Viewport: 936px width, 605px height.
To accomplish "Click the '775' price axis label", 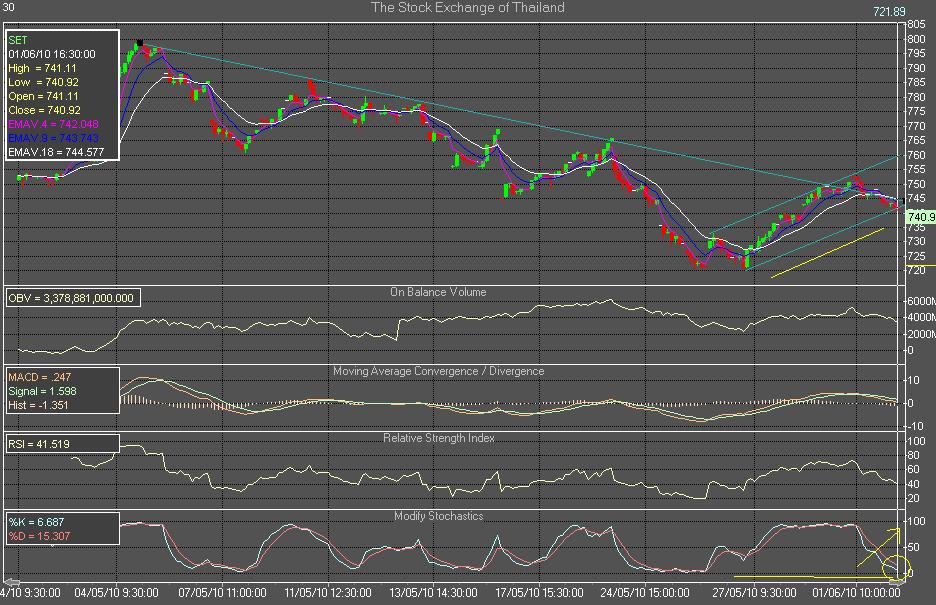I will [917, 111].
